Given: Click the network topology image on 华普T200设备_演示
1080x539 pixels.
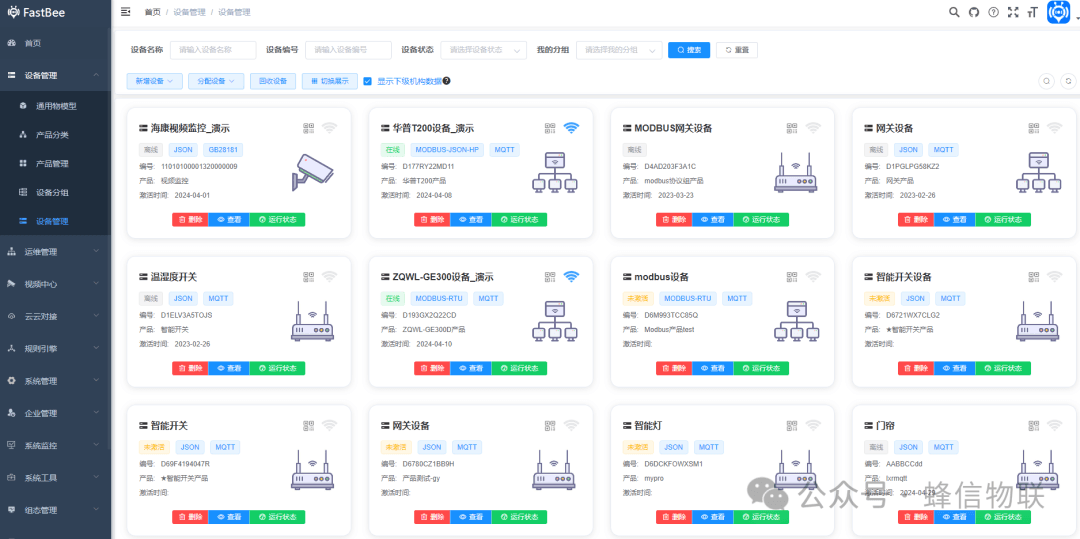Looking at the screenshot, I should 554,171.
